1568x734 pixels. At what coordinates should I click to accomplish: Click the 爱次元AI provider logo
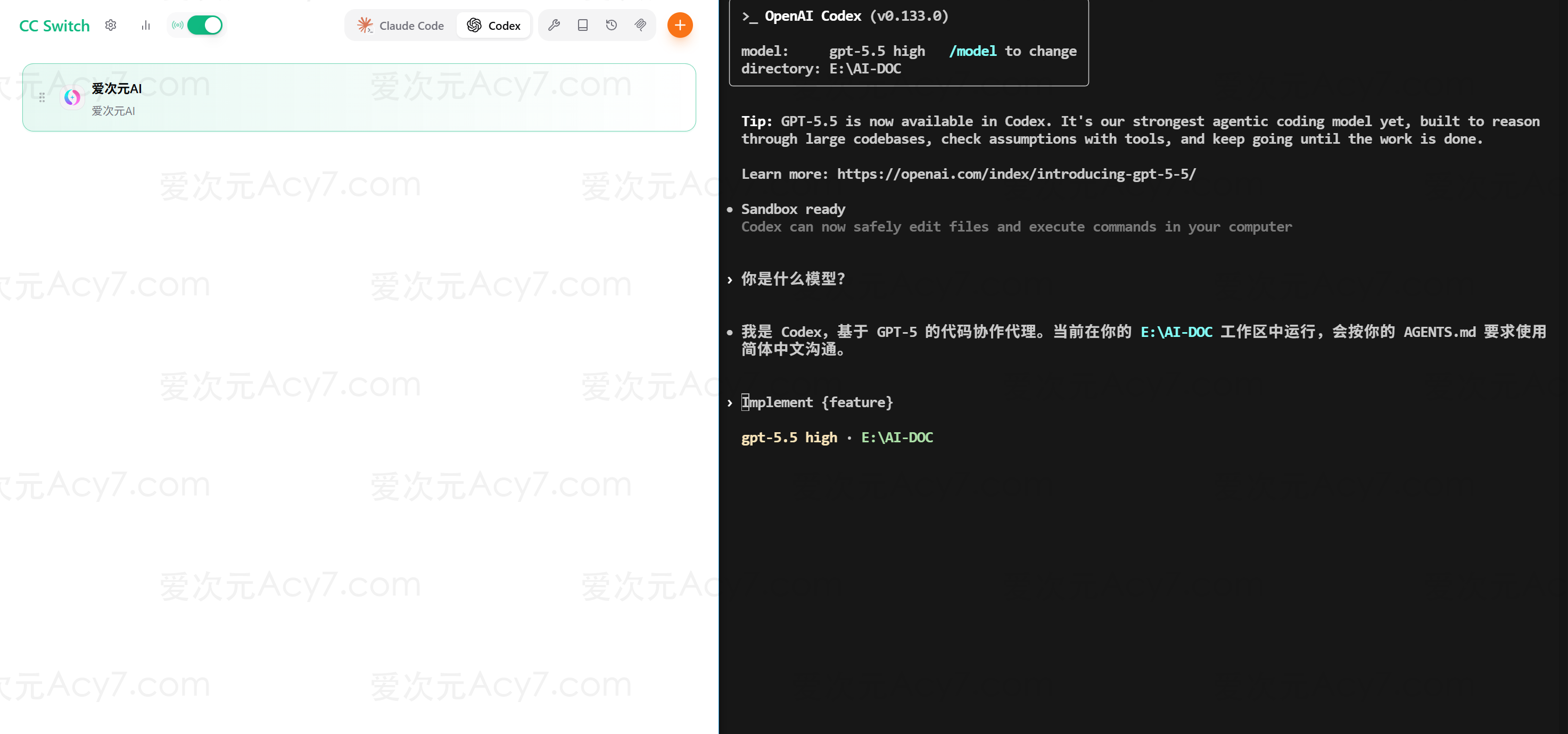[x=72, y=97]
